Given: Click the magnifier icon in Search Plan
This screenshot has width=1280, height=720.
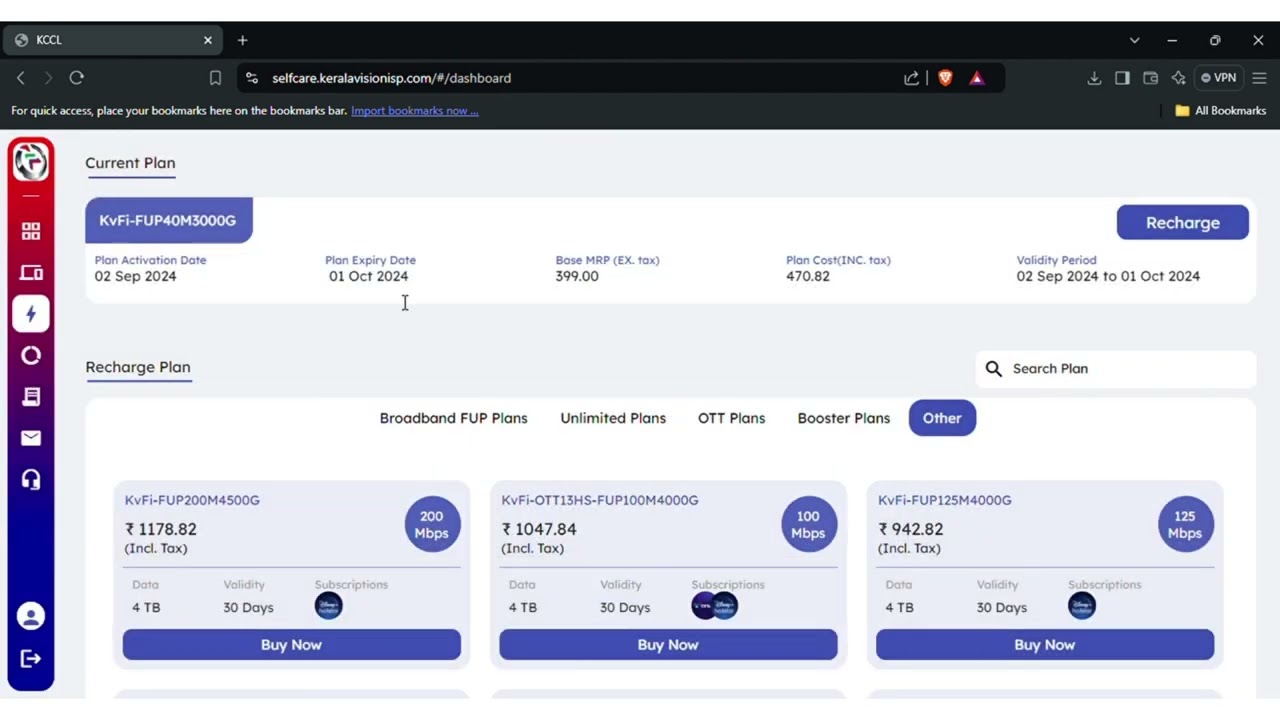Looking at the screenshot, I should coord(993,369).
